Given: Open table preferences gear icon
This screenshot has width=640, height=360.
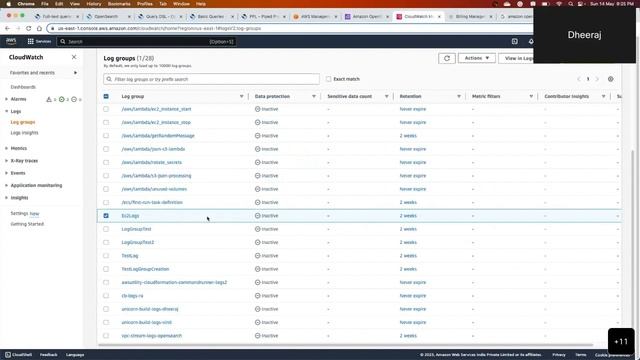Looking at the screenshot, I should tap(610, 79).
